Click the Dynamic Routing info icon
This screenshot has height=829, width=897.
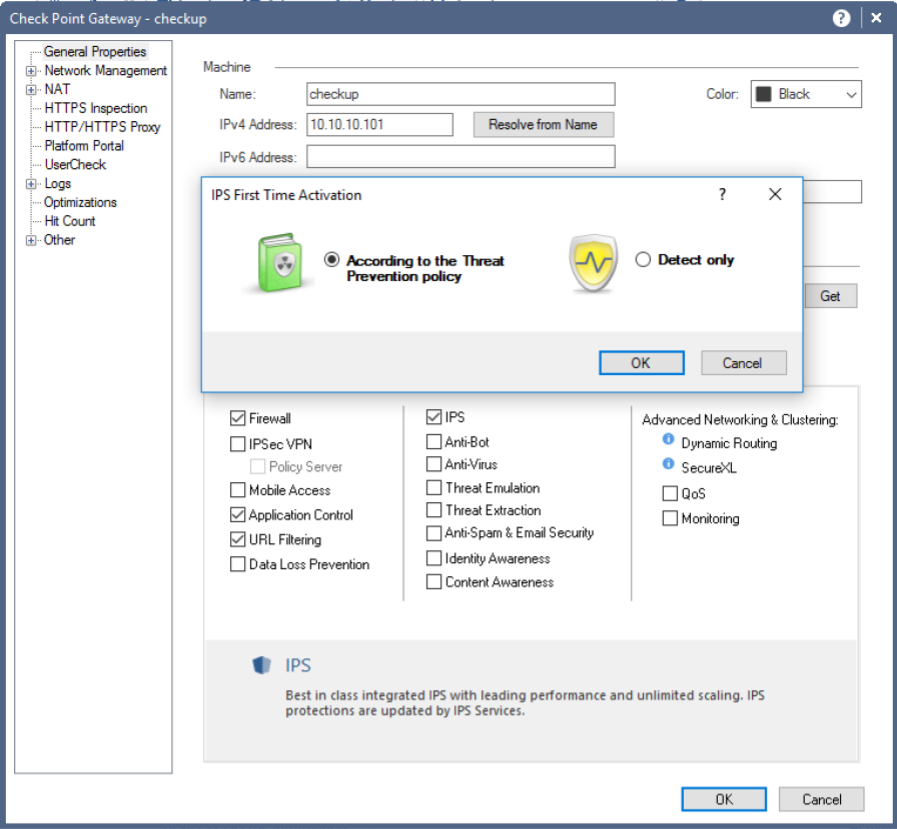pos(668,439)
